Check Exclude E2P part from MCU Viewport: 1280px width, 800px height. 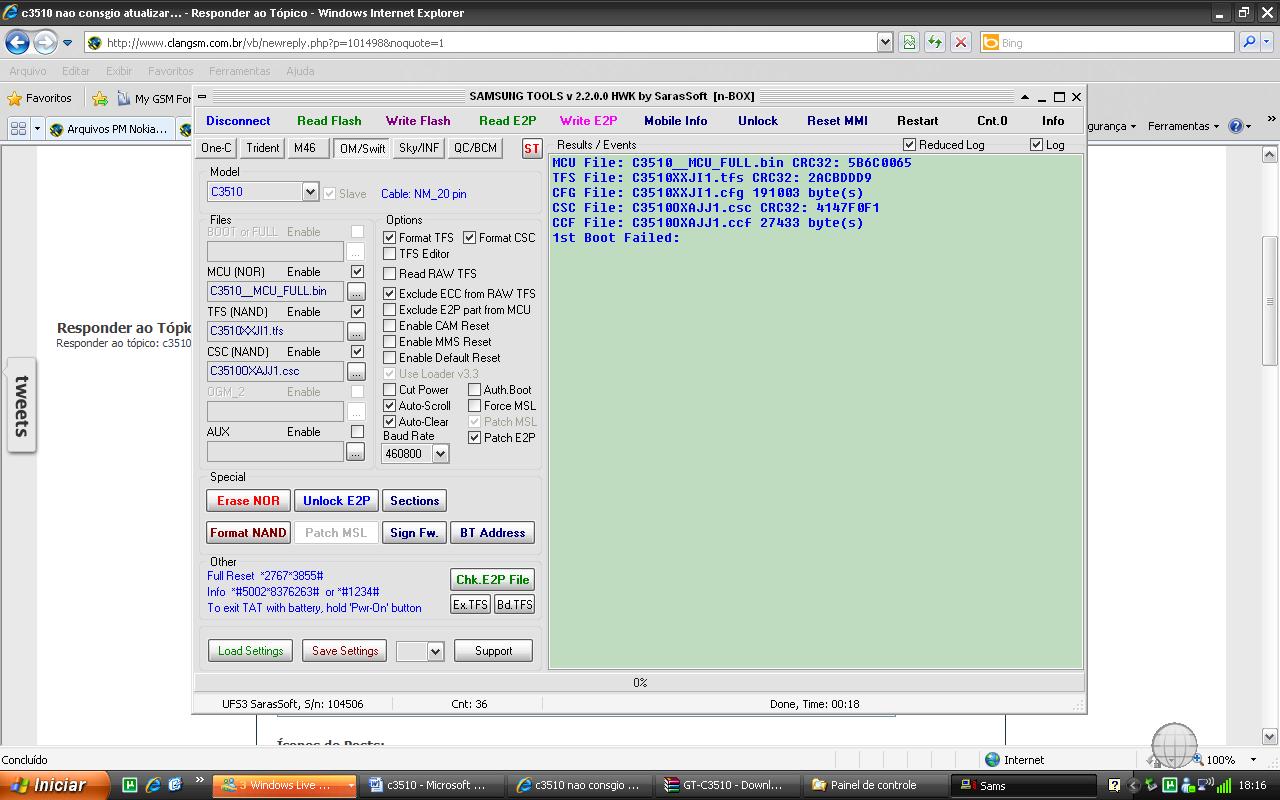coord(390,310)
